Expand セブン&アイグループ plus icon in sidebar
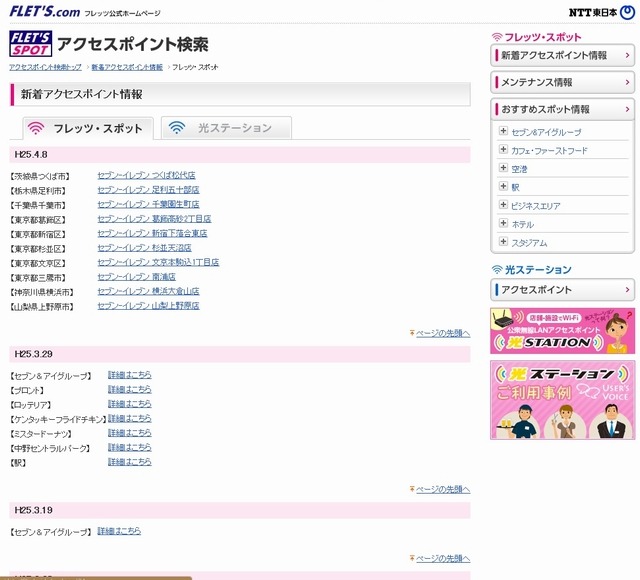Image resolution: width=640 pixels, height=580 pixels. [503, 131]
